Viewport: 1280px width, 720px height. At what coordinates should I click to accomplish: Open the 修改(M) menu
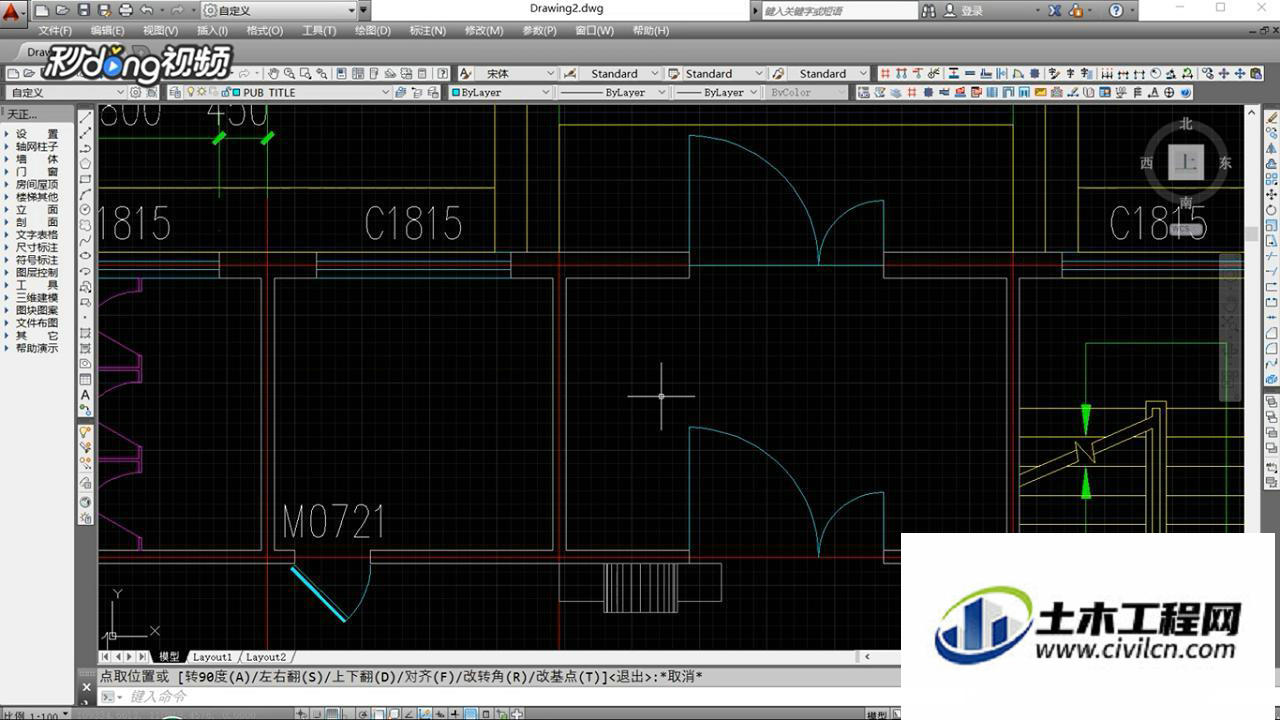tap(484, 31)
